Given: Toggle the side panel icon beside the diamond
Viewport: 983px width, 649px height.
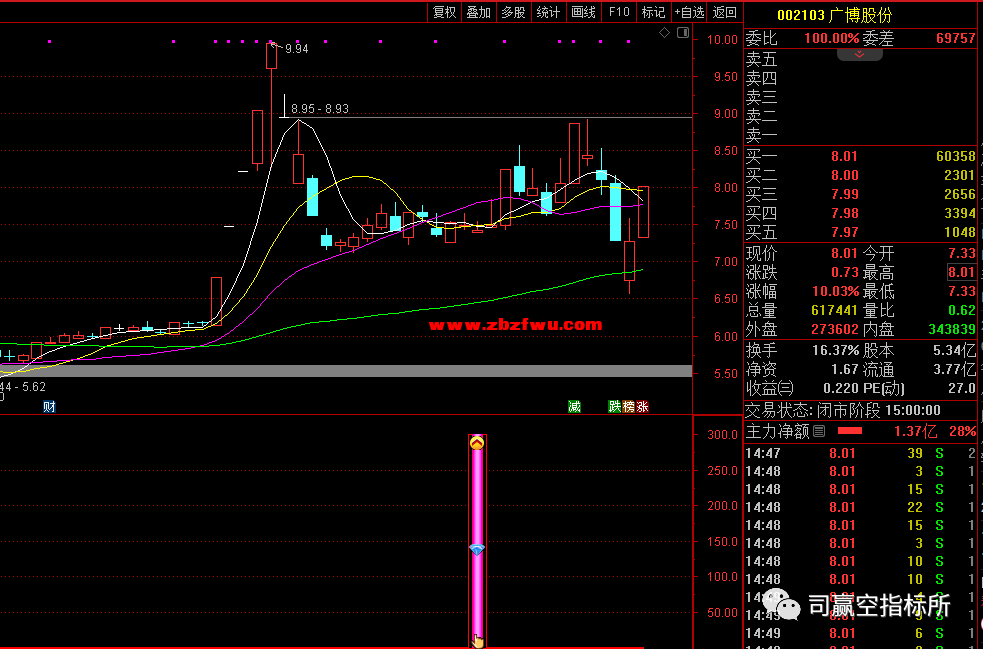Looking at the screenshot, I should tap(682, 33).
